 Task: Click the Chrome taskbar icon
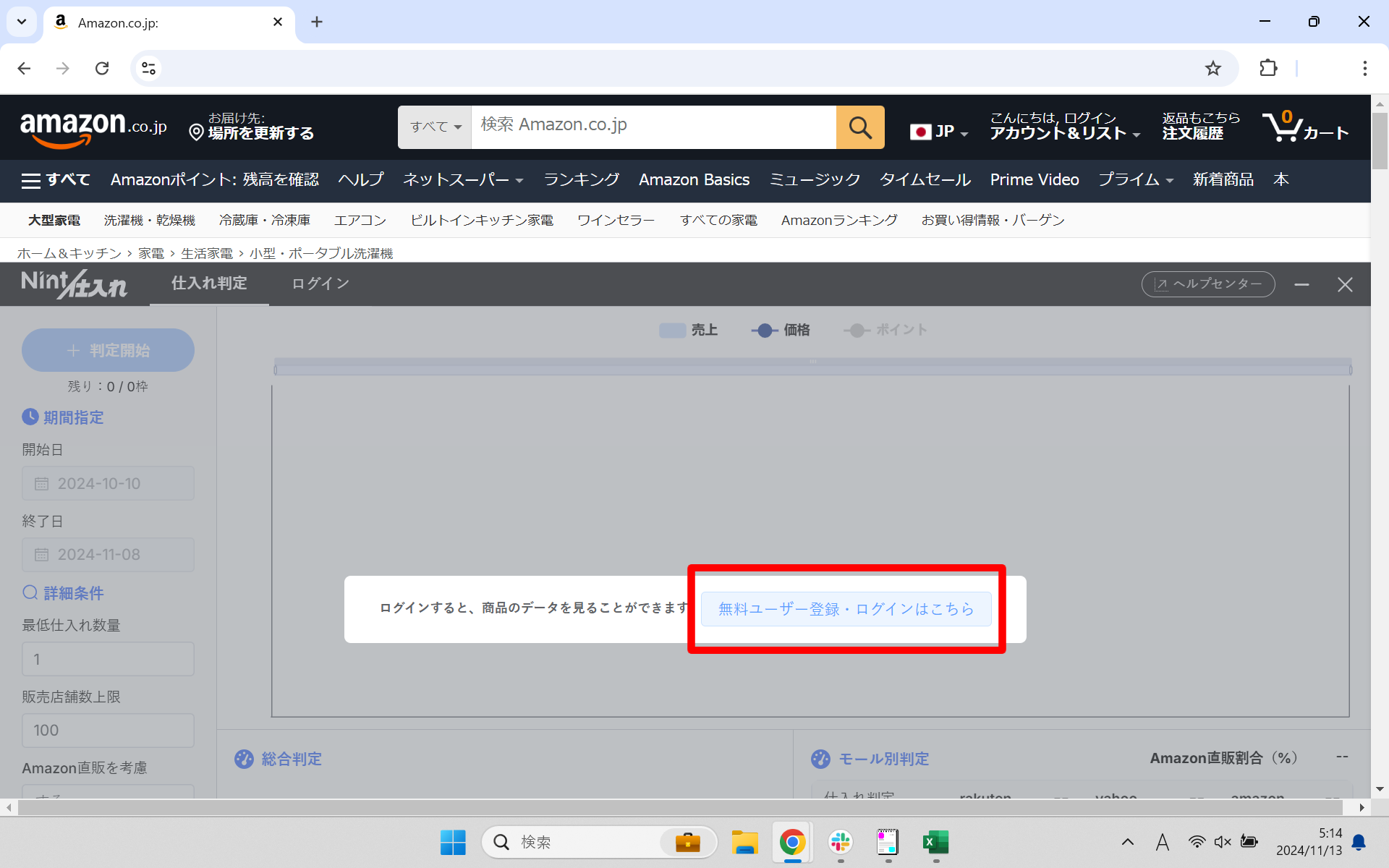[792, 842]
